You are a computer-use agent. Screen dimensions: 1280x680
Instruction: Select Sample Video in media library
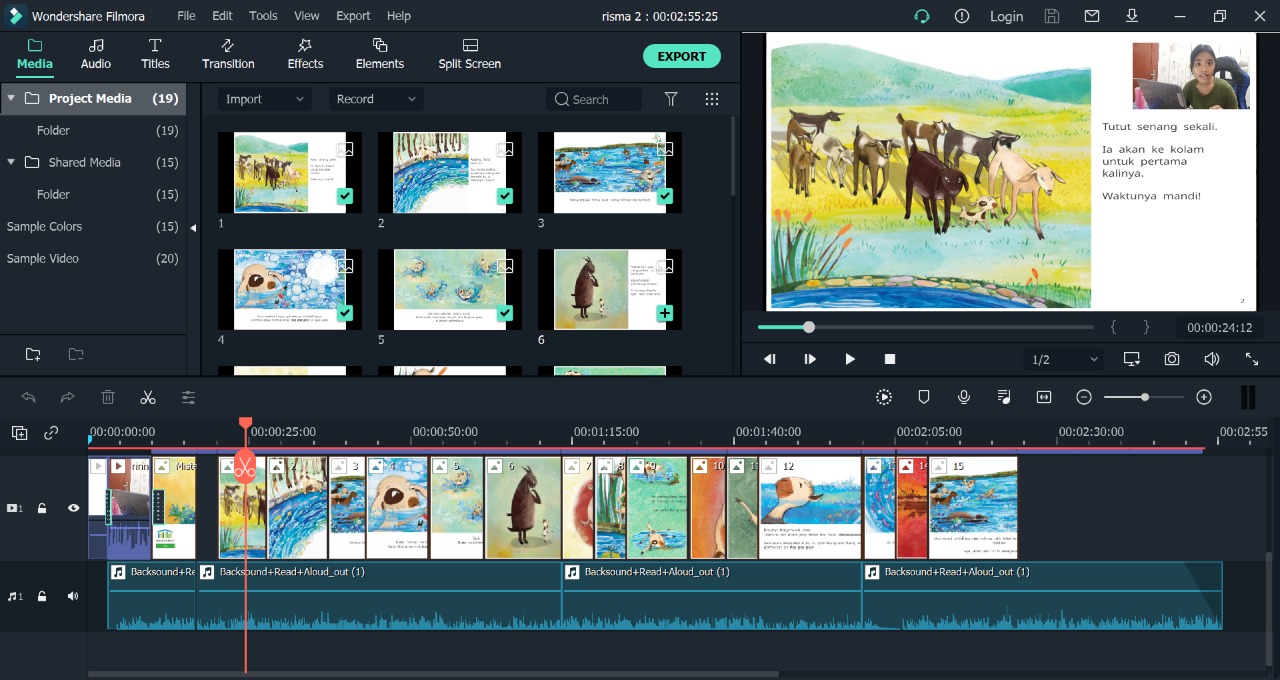tap(43, 258)
